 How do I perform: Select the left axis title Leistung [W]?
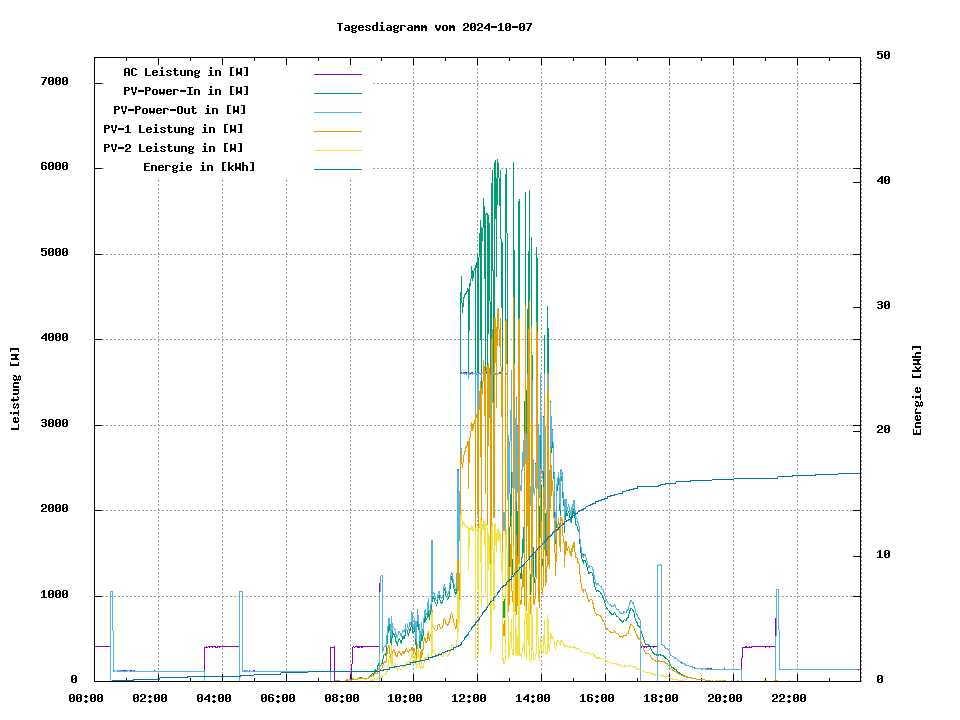click(16, 388)
